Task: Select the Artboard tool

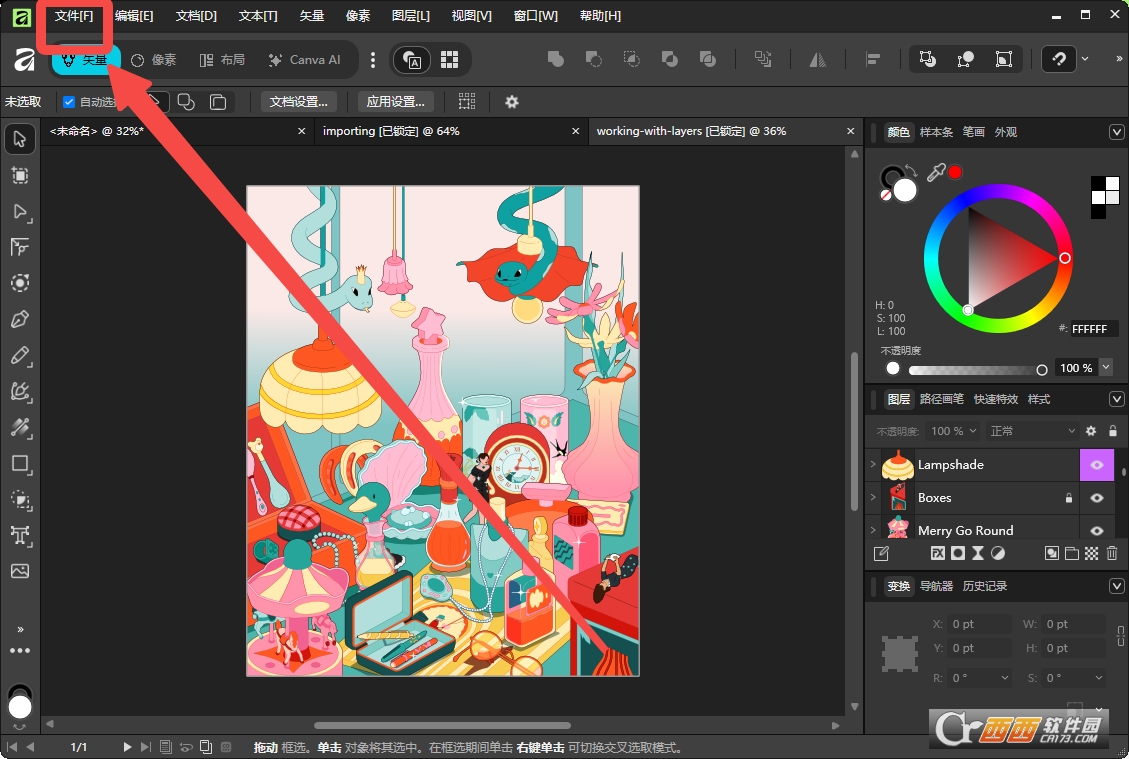Action: click(x=20, y=176)
